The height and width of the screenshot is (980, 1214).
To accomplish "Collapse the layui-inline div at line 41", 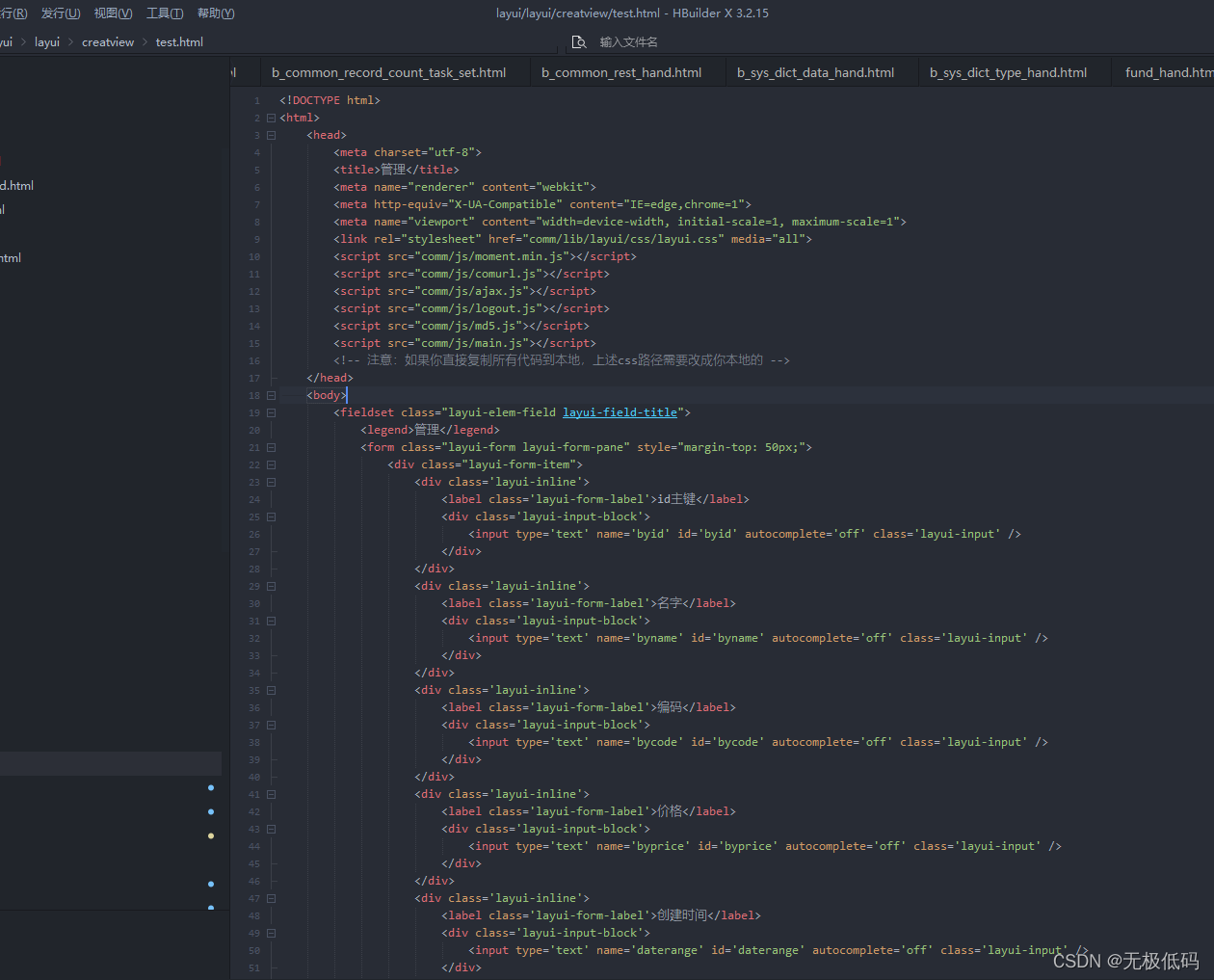I will (x=271, y=794).
